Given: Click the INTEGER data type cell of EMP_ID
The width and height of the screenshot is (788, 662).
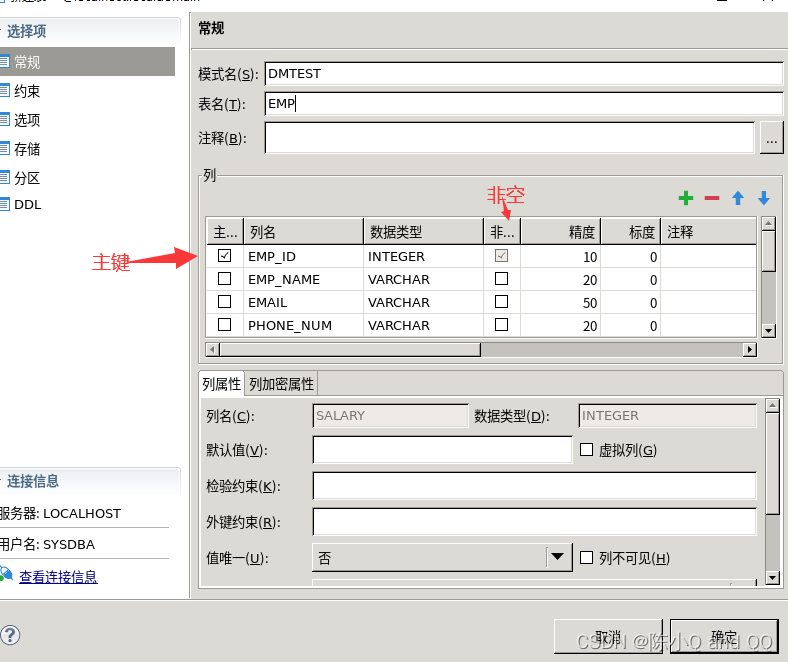Looking at the screenshot, I should [x=424, y=256].
